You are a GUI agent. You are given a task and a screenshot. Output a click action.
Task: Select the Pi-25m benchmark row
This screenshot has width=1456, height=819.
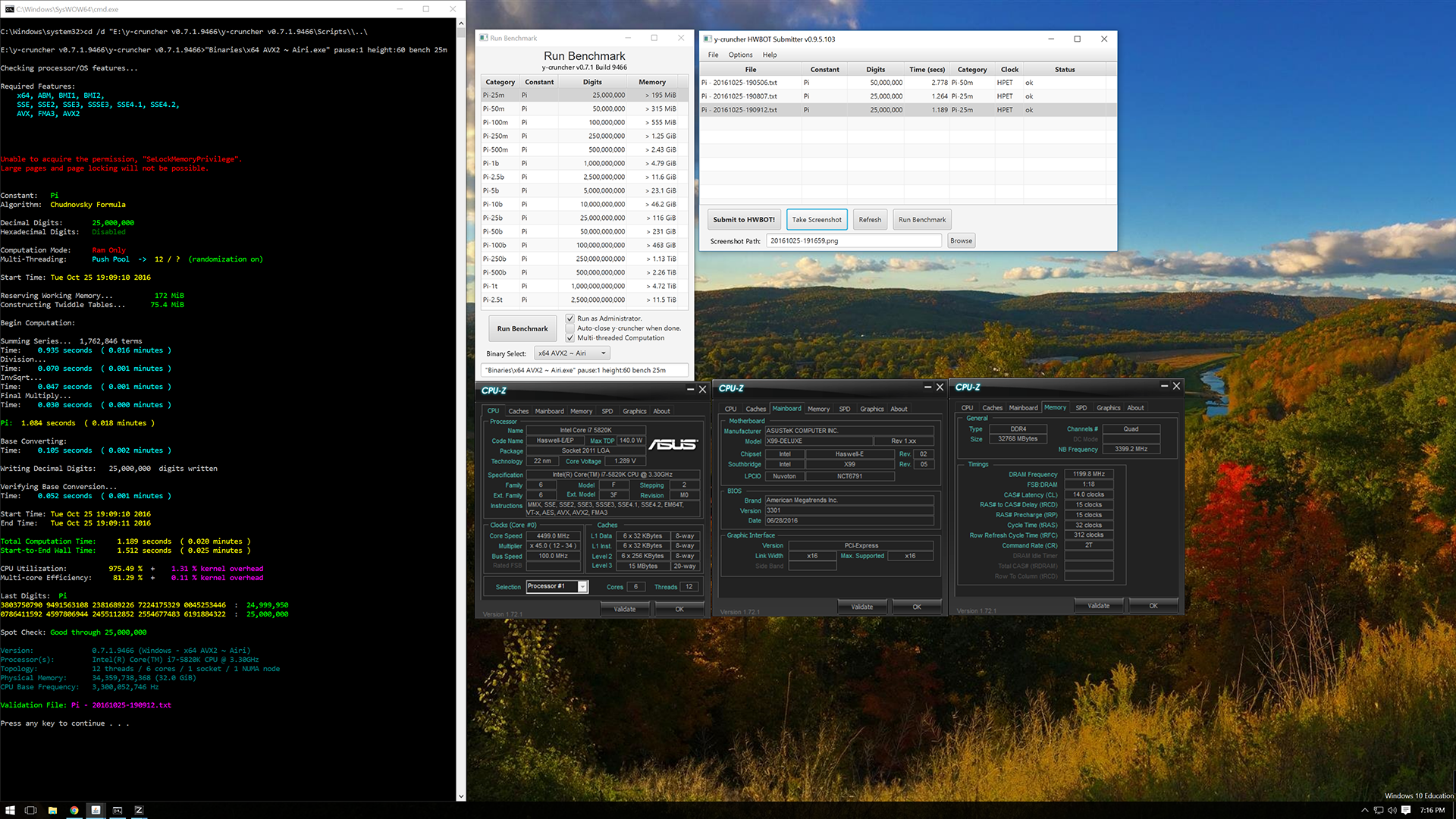click(x=584, y=96)
